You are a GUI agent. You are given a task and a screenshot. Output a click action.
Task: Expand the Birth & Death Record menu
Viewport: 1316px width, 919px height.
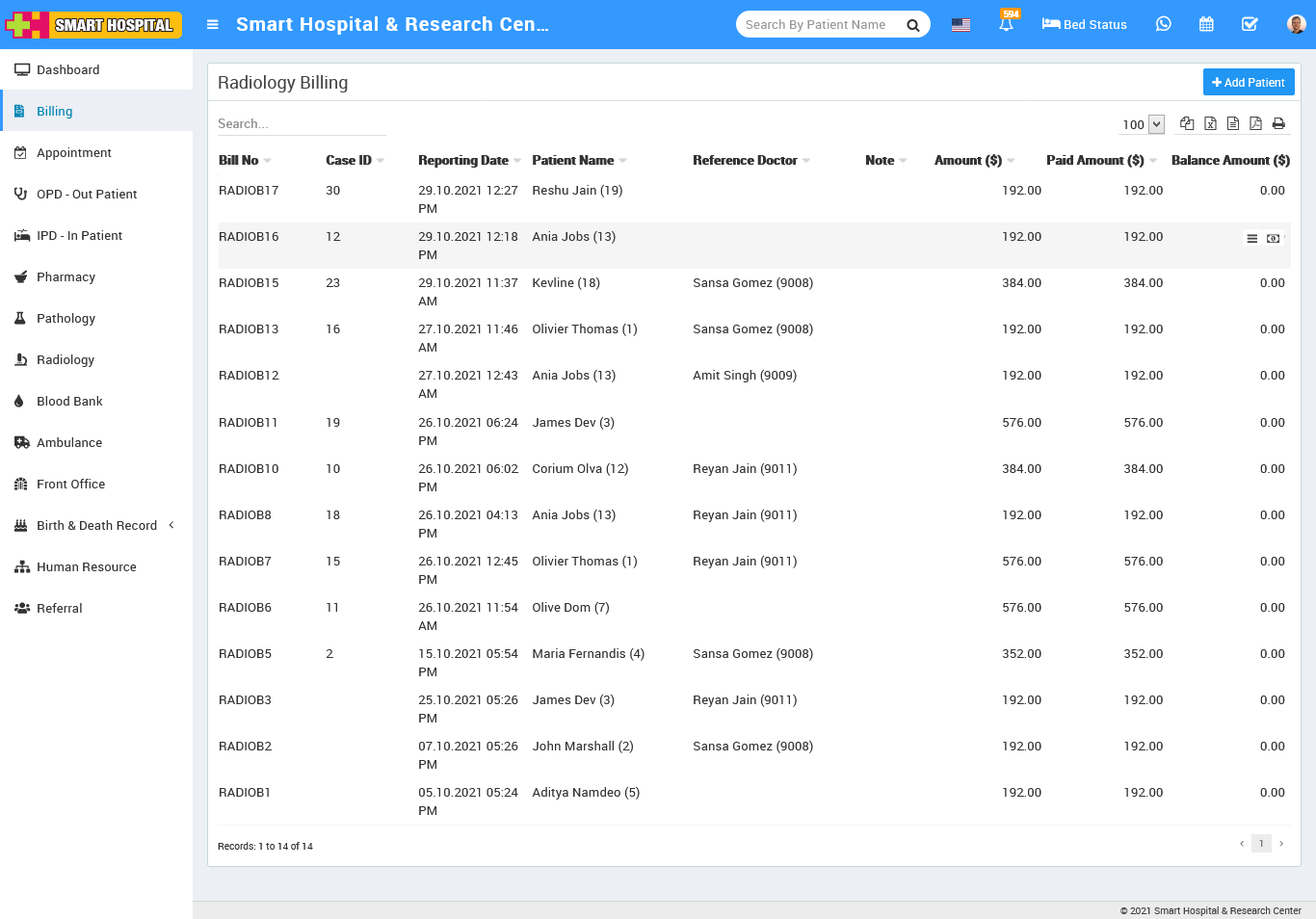coord(96,525)
